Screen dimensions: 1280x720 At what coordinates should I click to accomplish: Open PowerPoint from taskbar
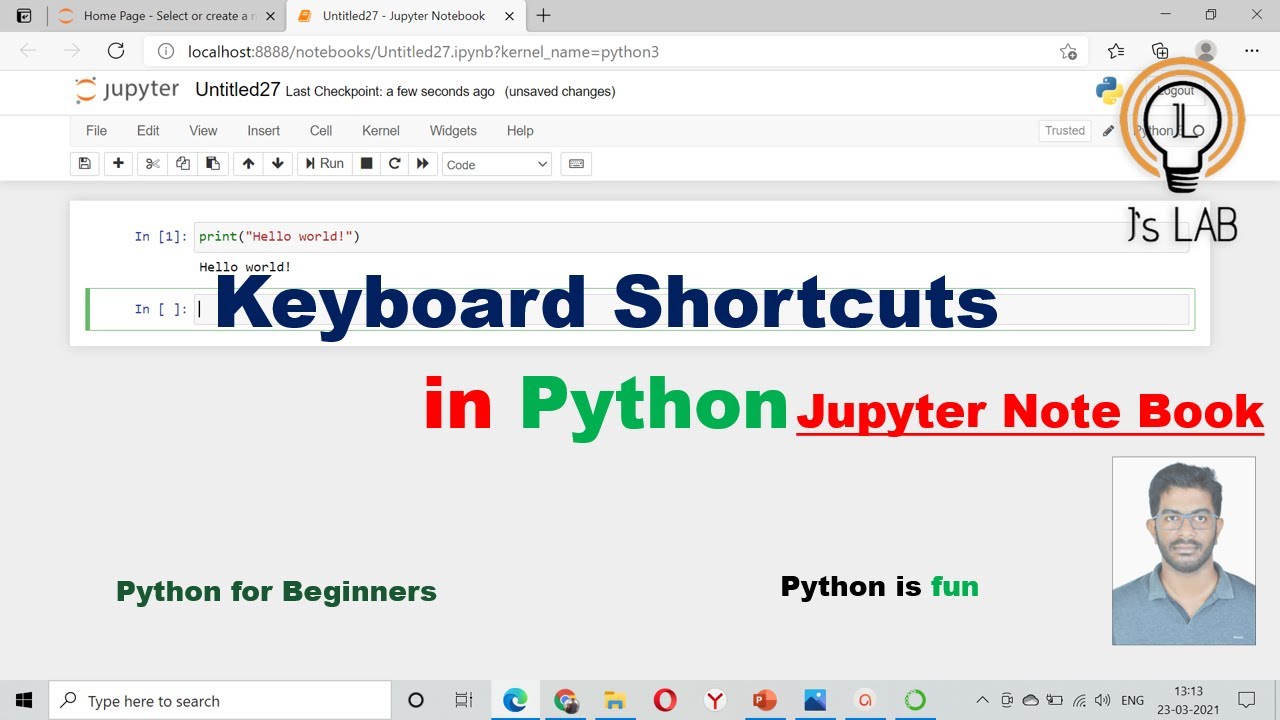[765, 700]
